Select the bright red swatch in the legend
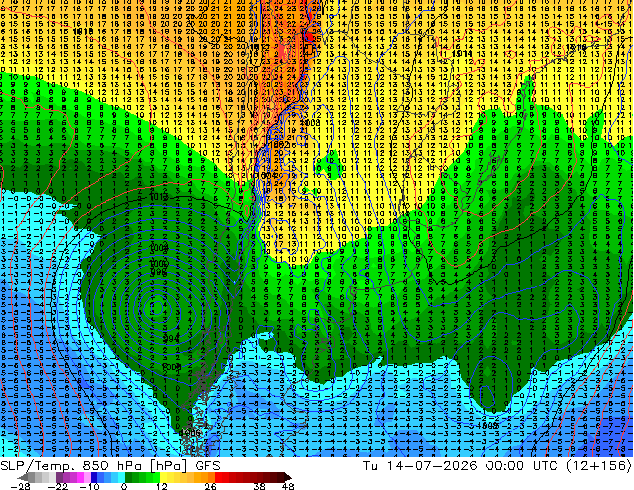The width and height of the screenshot is (634, 490). pyautogui.click(x=219, y=477)
